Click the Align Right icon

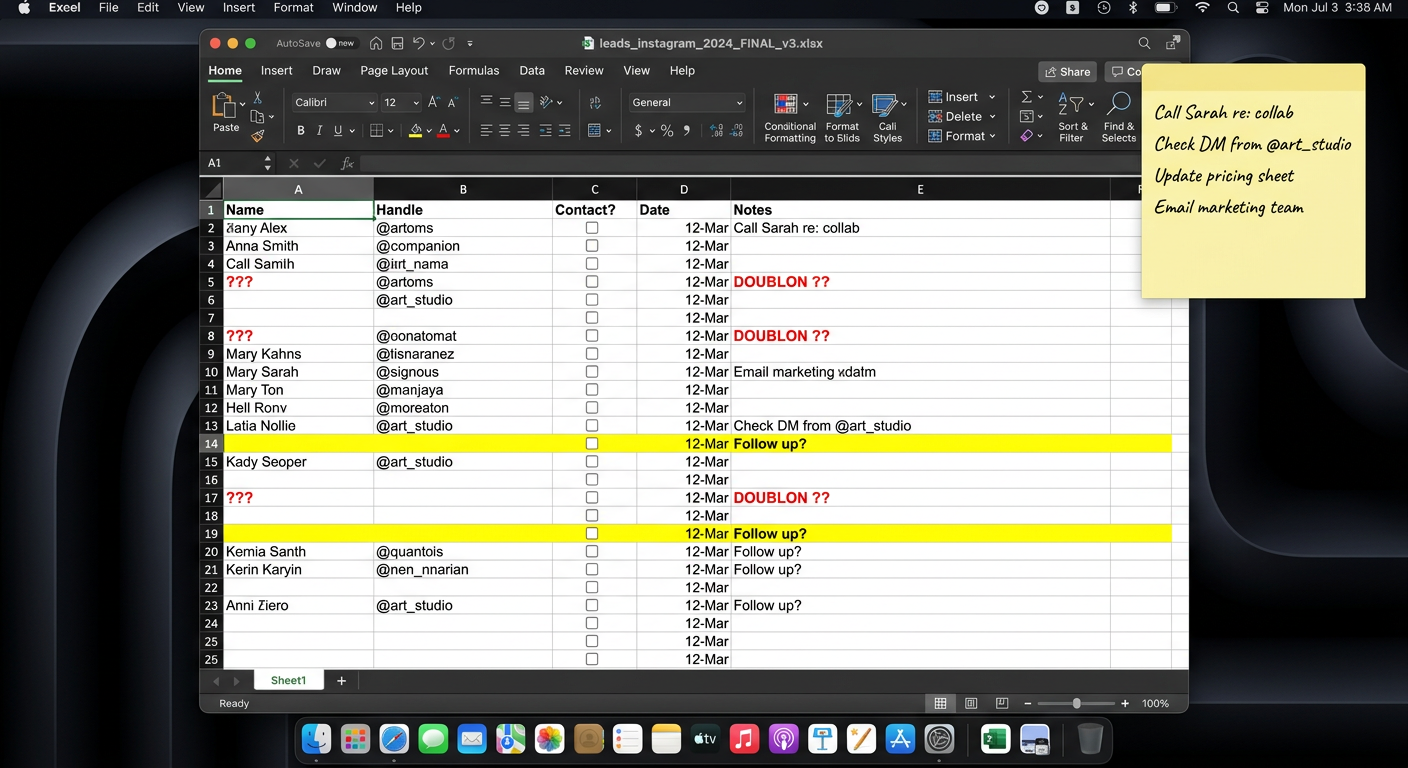tap(523, 131)
